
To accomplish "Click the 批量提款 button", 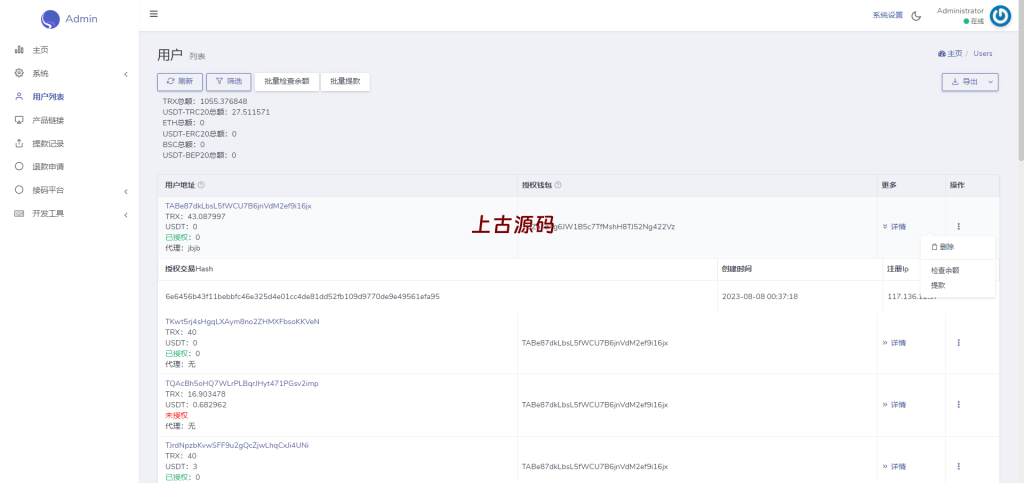I will pos(345,82).
